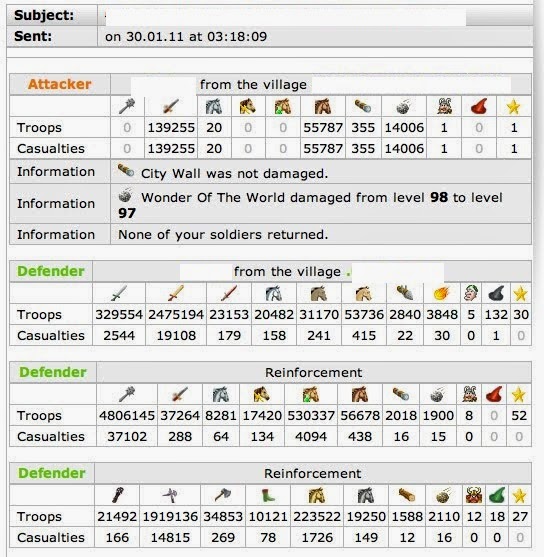The image size is (544, 557).
Task: Click 'from the village' text in the Attacker header
Action: pyautogui.click(x=253, y=85)
